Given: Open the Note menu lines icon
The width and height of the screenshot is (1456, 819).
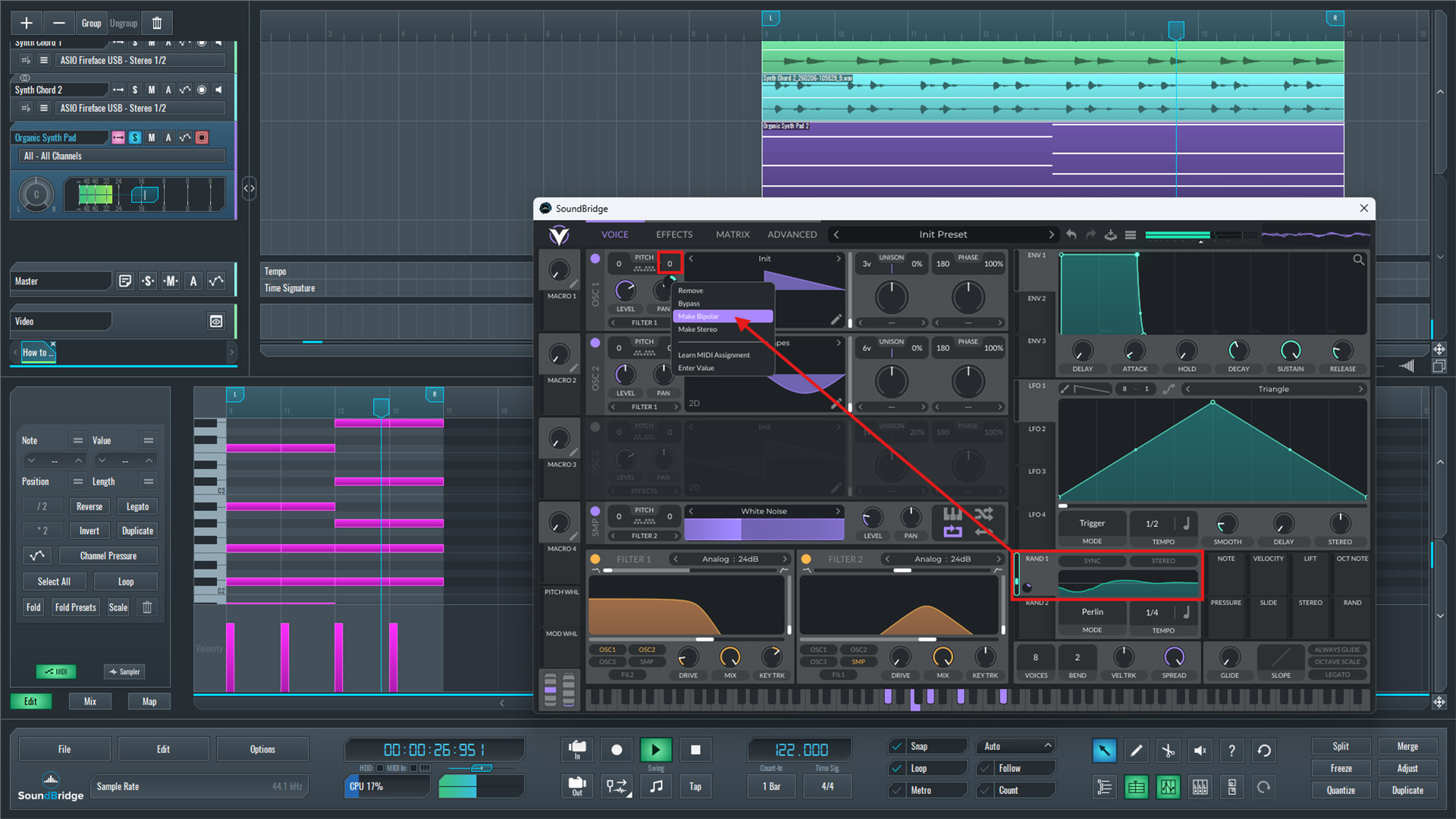Looking at the screenshot, I should click(77, 441).
